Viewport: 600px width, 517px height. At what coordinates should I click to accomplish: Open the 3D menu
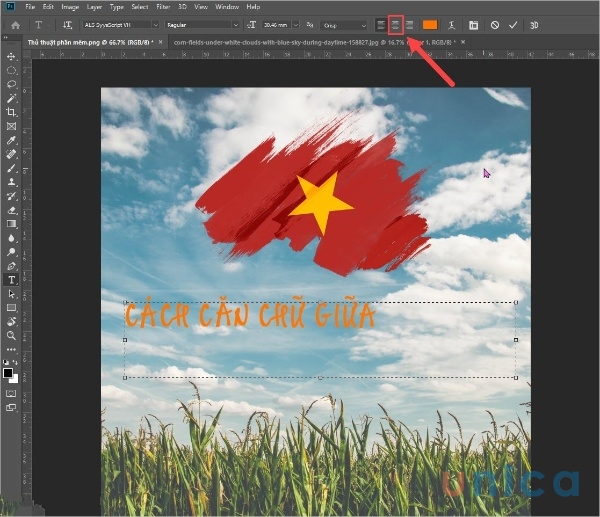pos(183,7)
